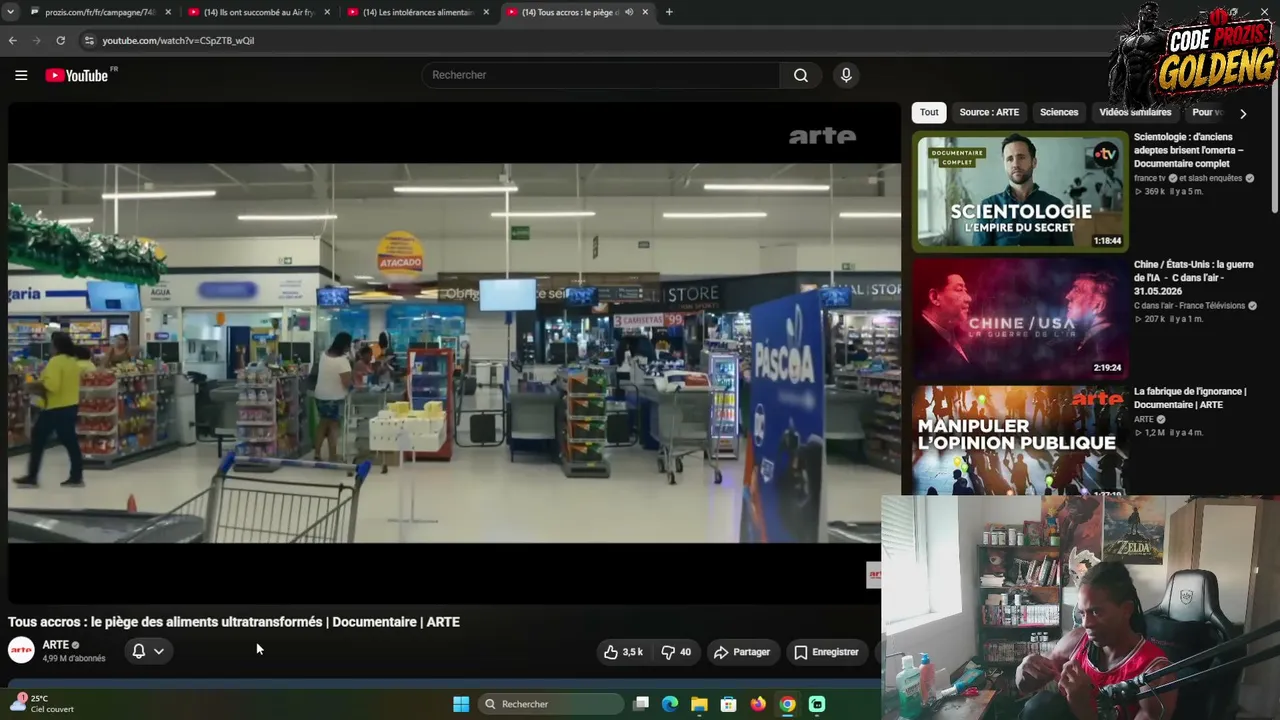This screenshot has width=1280, height=720.
Task: Reload the page with the refresh icon
Action: coord(60,41)
